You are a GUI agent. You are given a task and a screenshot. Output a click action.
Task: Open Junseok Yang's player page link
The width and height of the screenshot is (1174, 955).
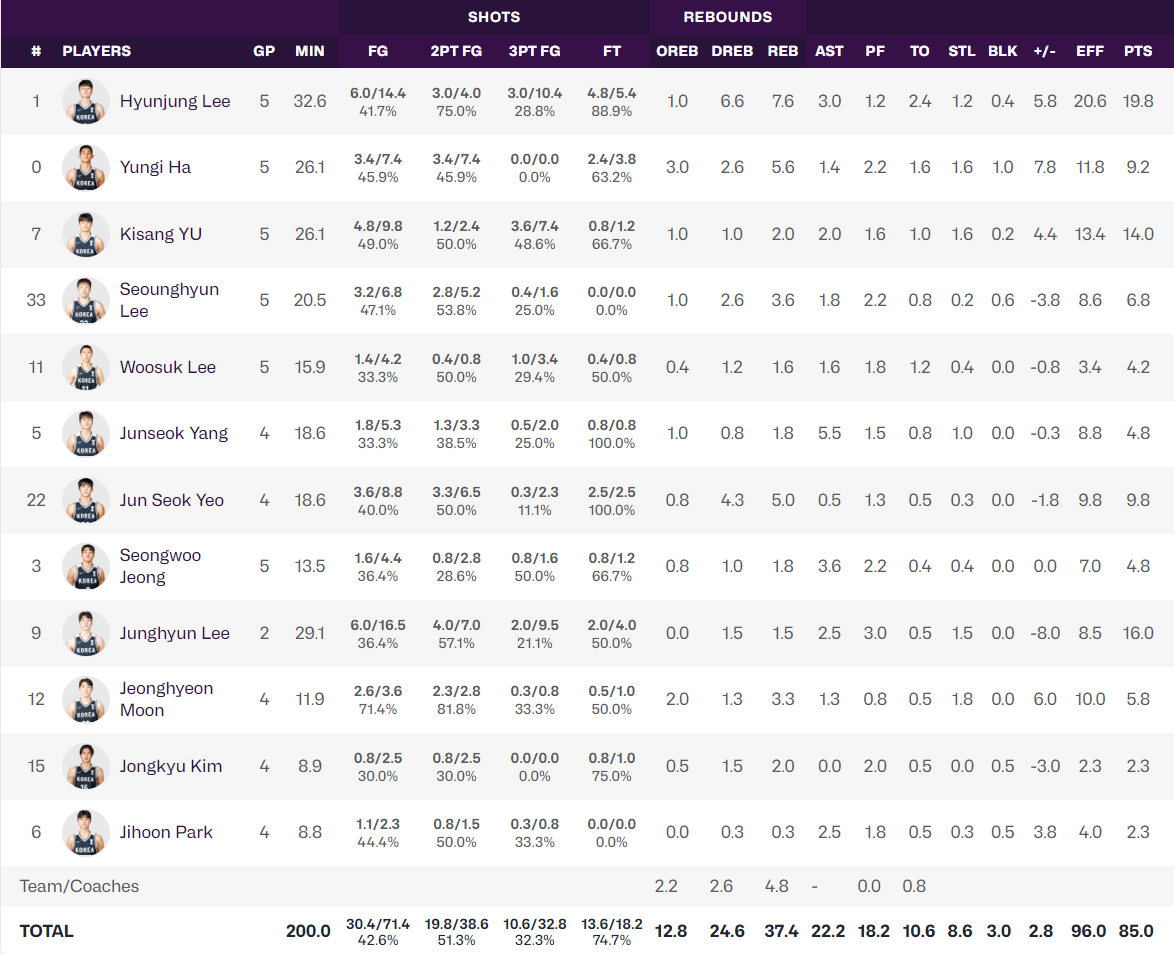pos(174,433)
